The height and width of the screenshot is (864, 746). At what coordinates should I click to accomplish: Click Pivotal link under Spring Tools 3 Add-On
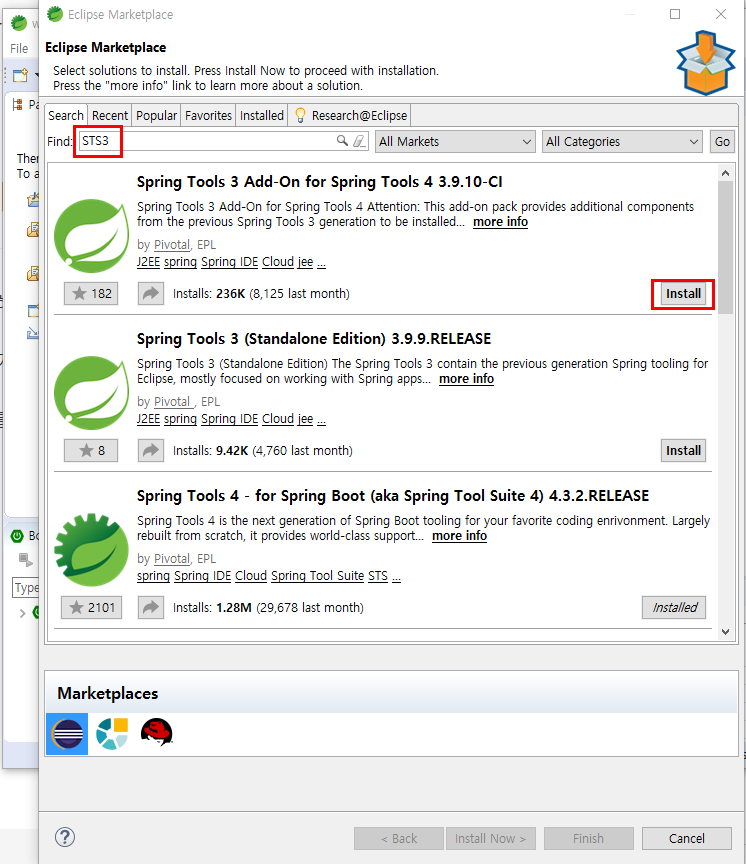(172, 245)
